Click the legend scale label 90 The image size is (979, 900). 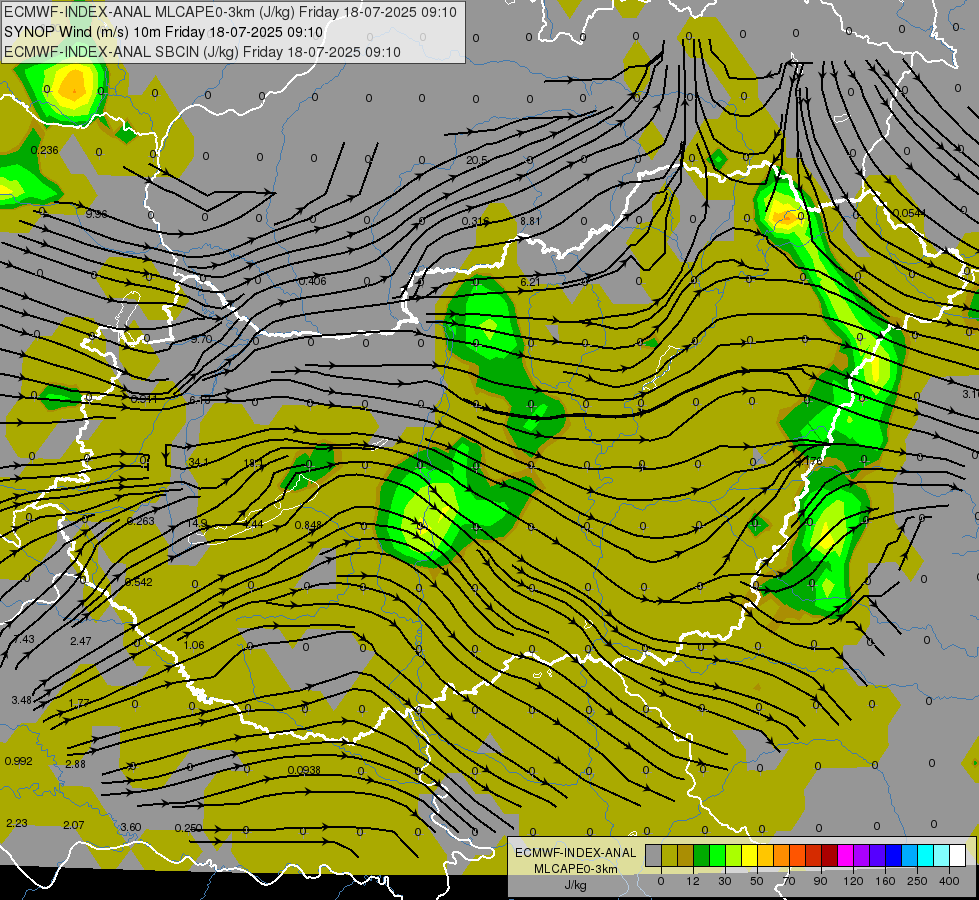pos(820,881)
